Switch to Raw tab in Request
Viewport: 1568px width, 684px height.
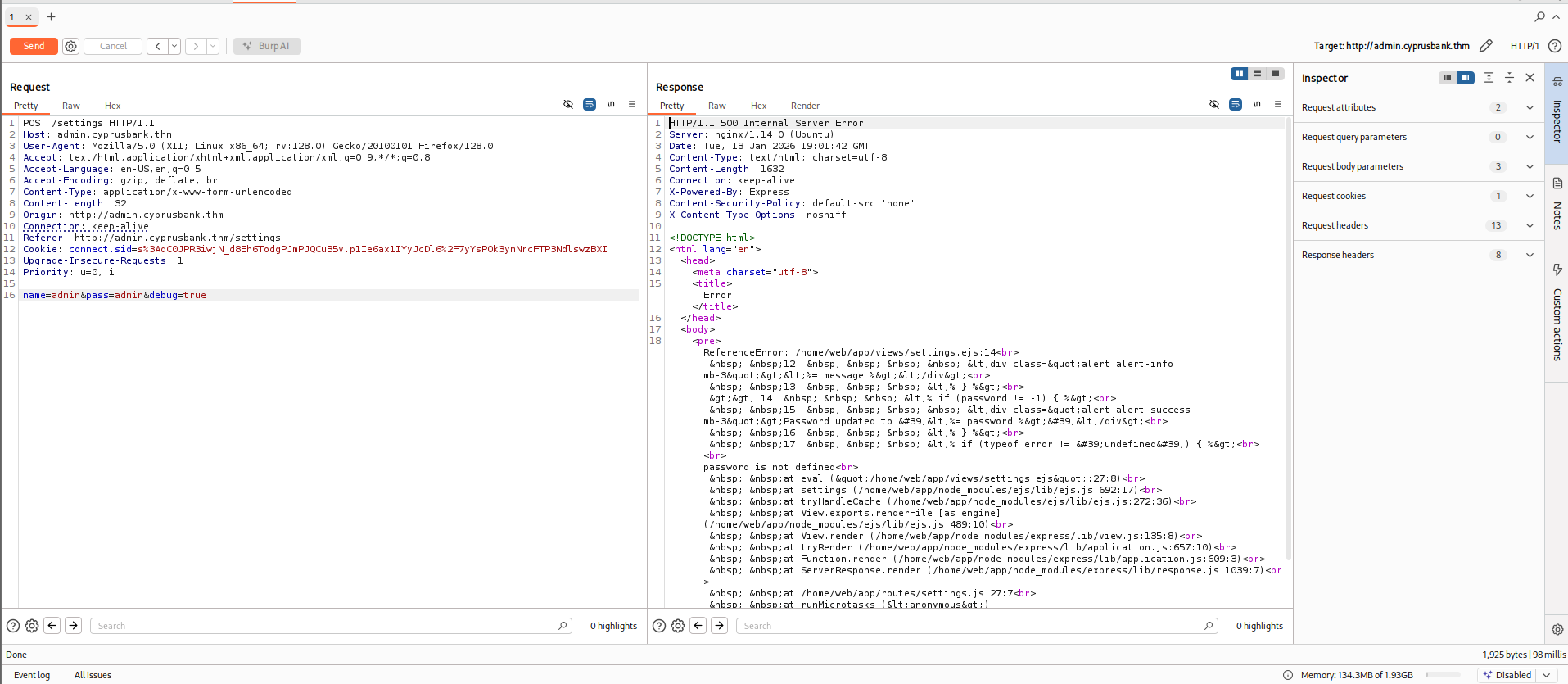click(71, 106)
